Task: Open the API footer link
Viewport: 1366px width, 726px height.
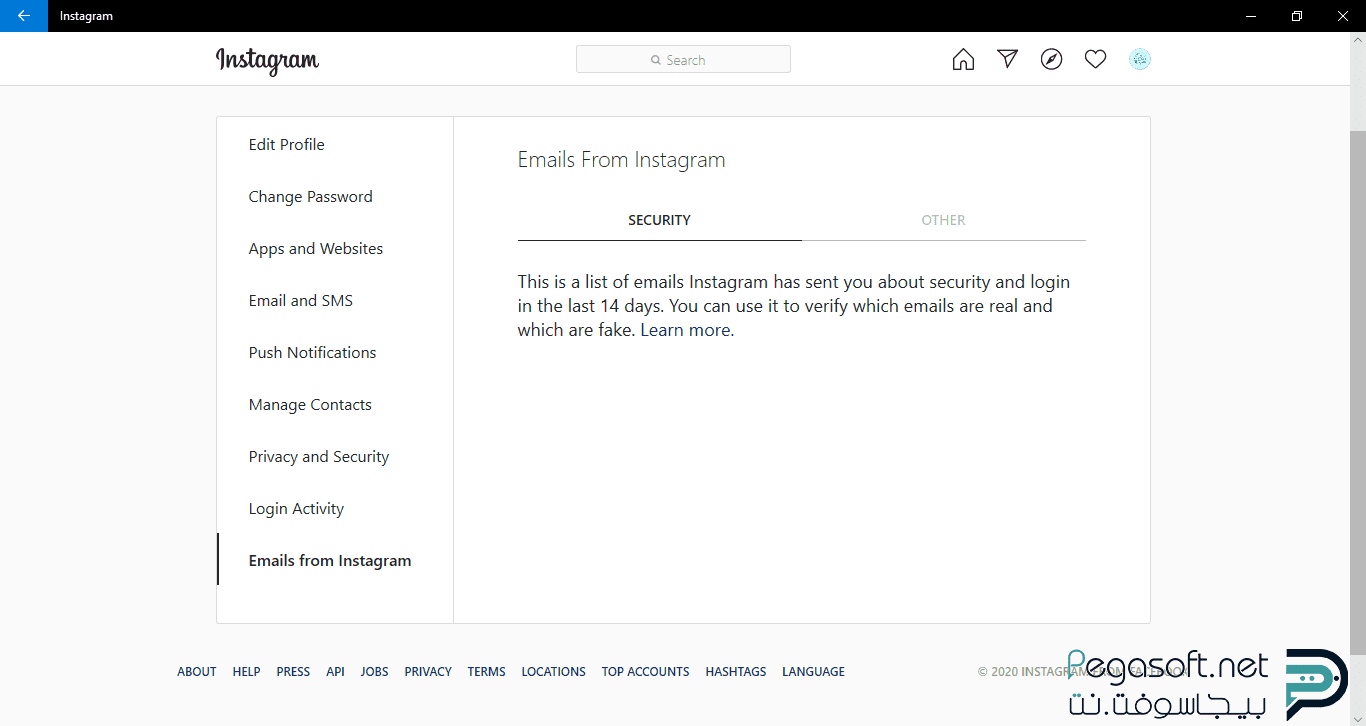Action: (335, 672)
